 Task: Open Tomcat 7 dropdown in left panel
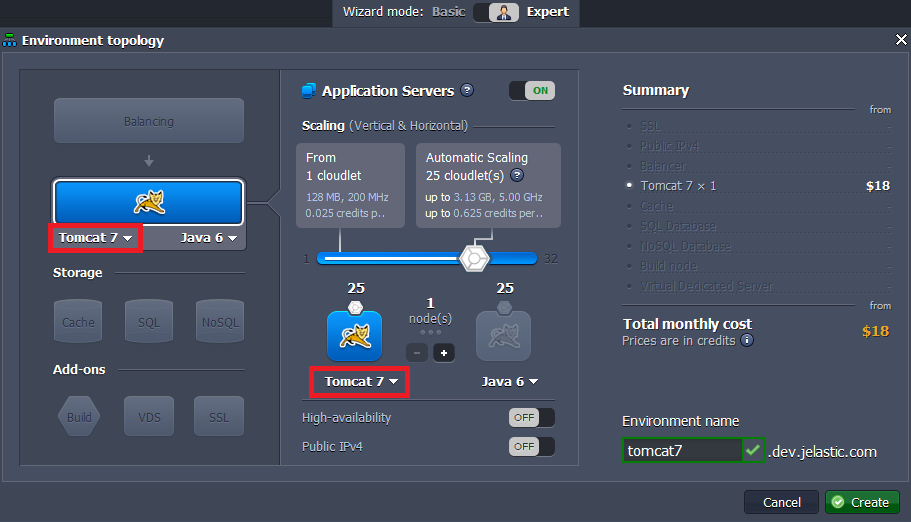95,238
